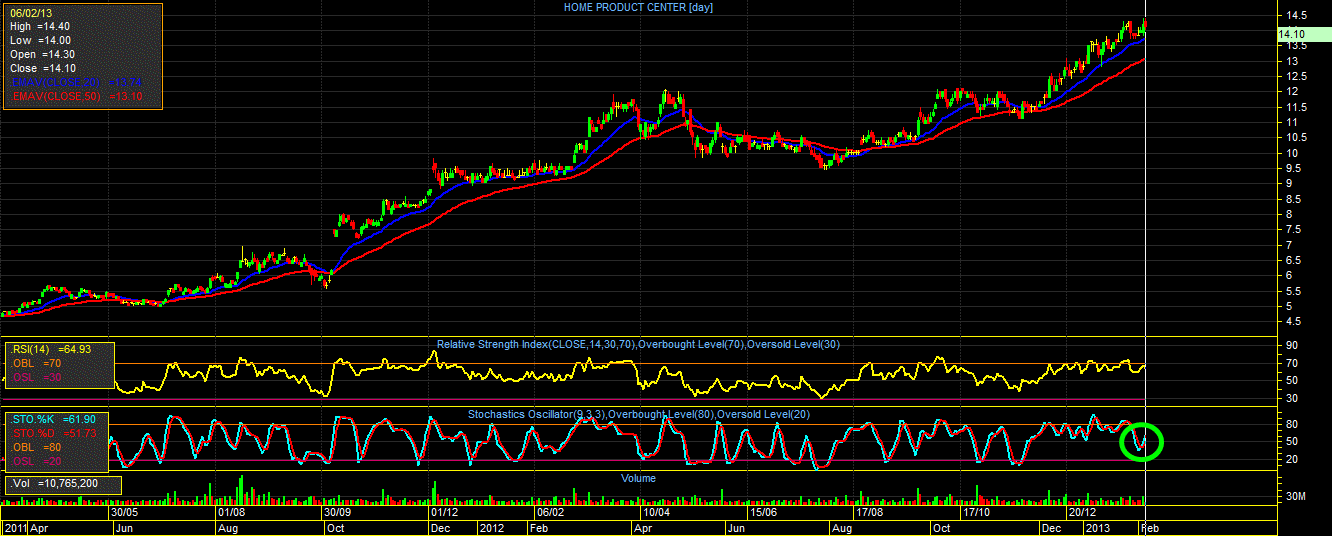The width and height of the screenshot is (1332, 536).
Task: Click the 90 label on the RSI axis
Action: click(1292, 345)
